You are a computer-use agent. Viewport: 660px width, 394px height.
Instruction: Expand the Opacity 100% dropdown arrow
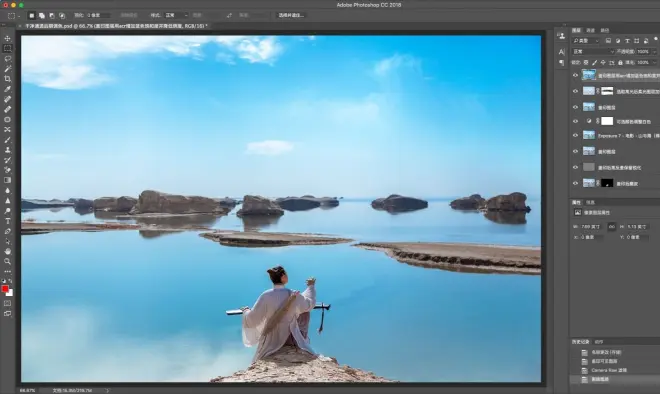pos(654,52)
